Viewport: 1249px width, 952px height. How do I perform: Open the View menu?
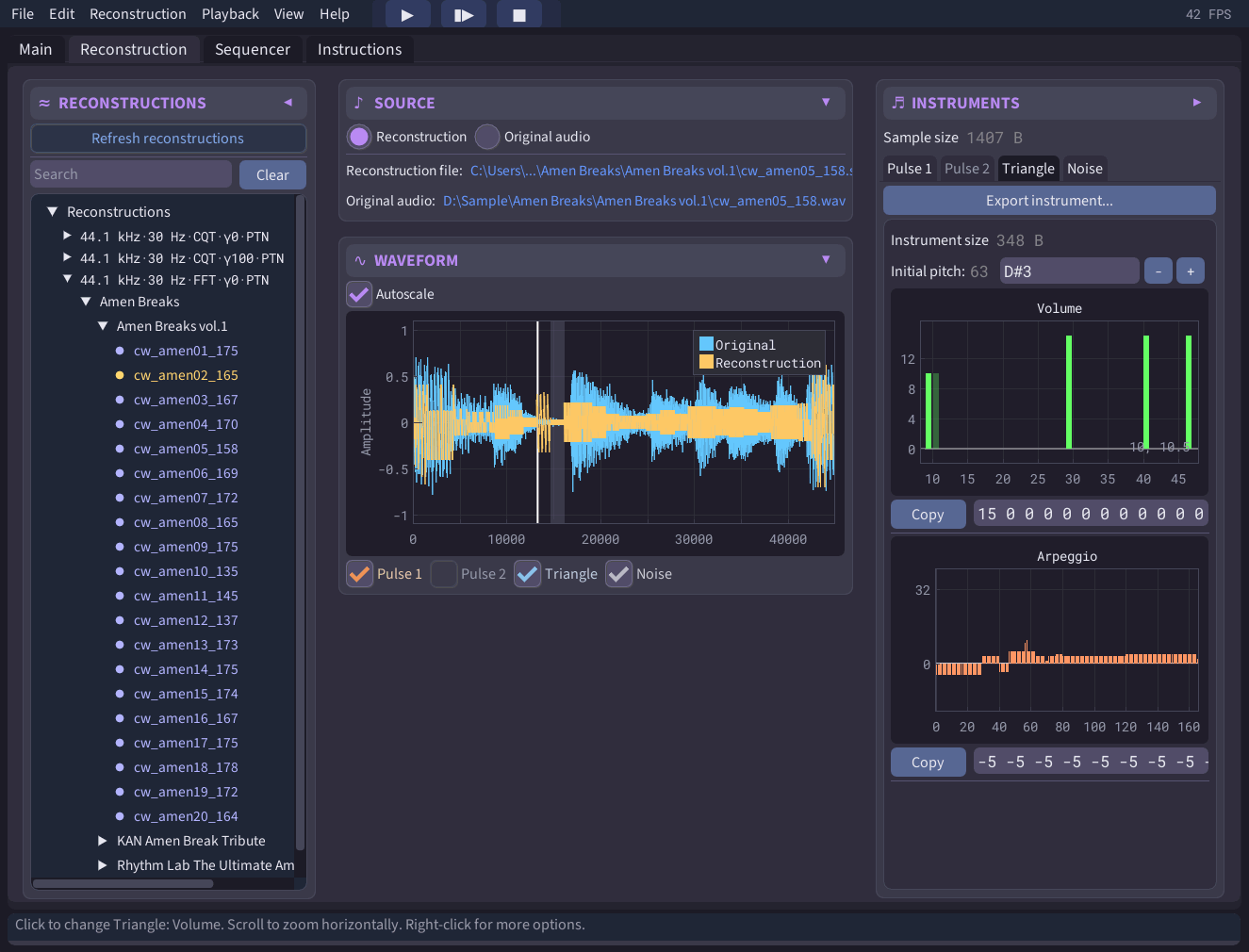coord(288,14)
